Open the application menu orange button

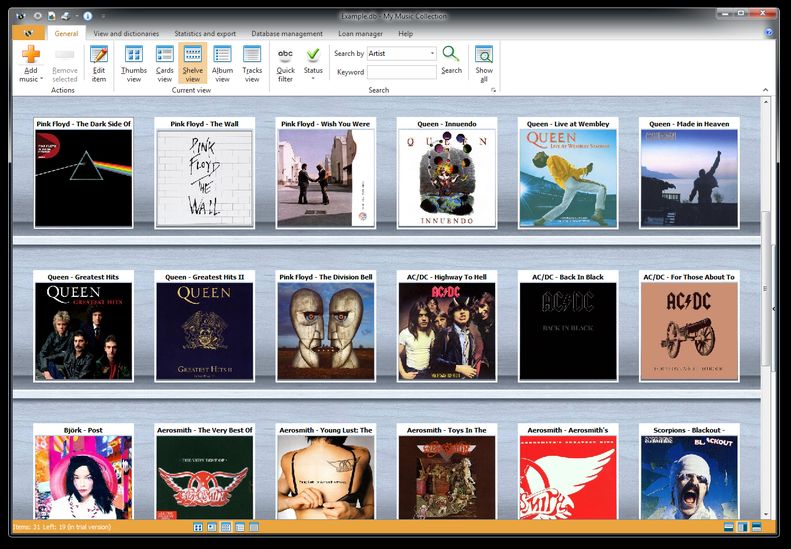click(x=28, y=33)
